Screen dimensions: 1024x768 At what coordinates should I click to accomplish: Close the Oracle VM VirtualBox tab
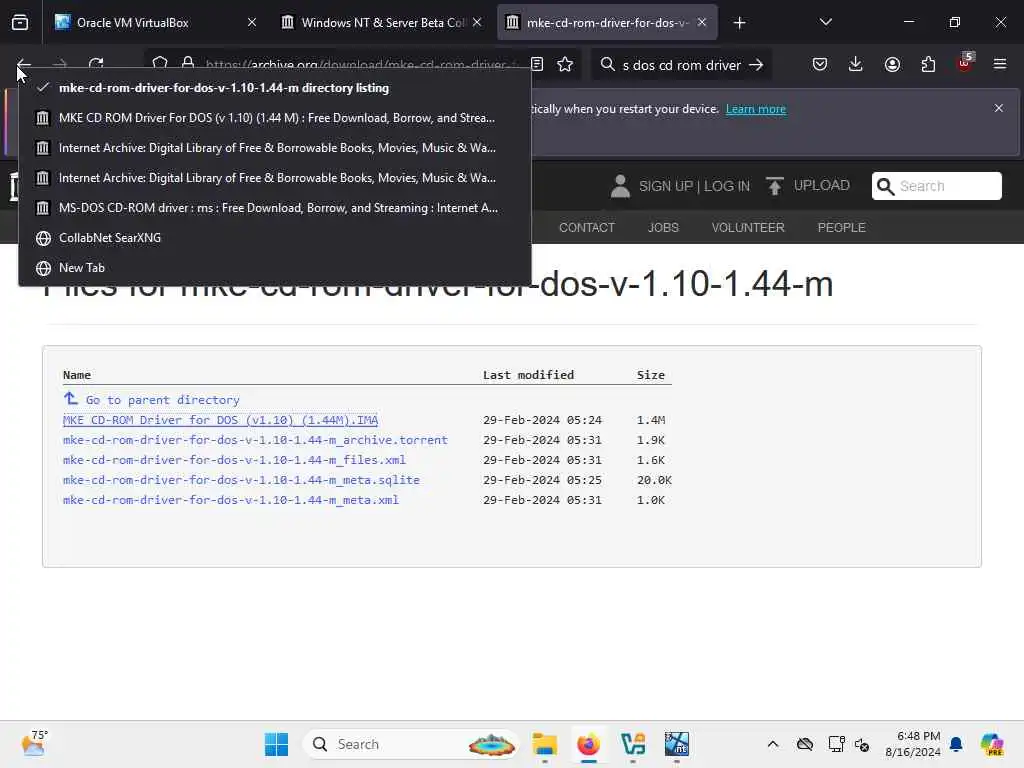[x=252, y=22]
